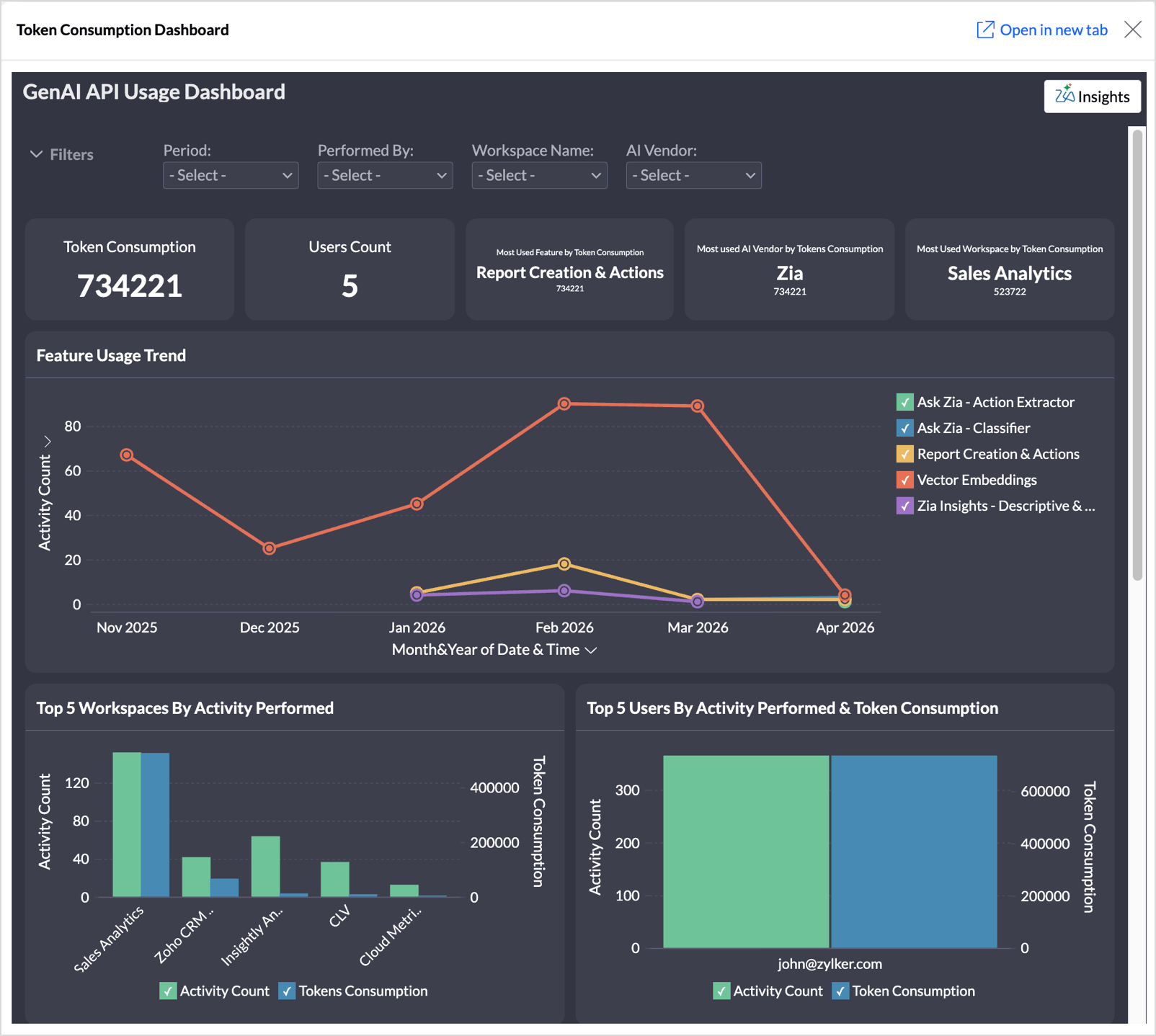This screenshot has height=1036, width=1156.
Task: Open the Workspace Name filter dropdown
Action: click(x=539, y=176)
